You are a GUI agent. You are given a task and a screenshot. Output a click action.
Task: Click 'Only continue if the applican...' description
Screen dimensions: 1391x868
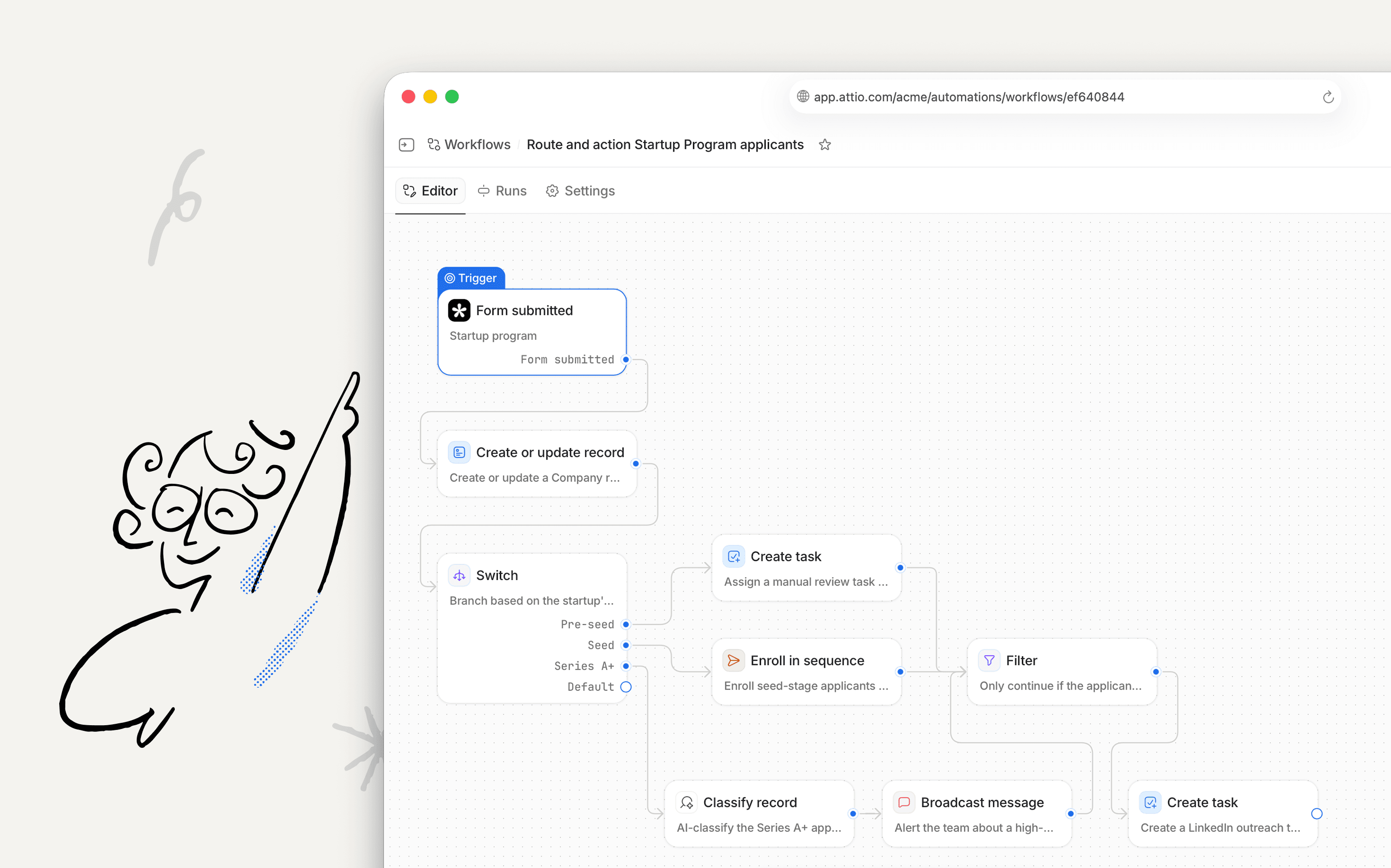(1060, 685)
